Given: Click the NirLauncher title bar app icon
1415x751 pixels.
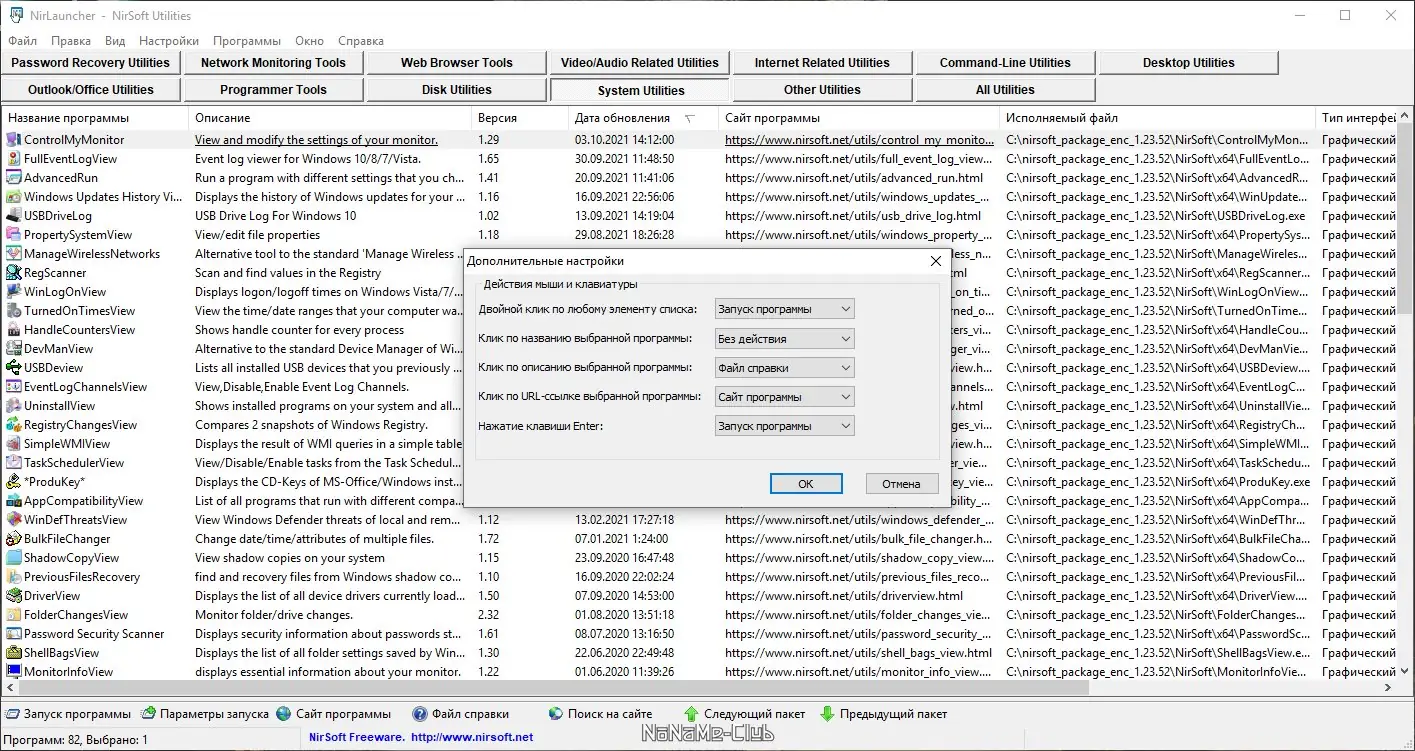Looking at the screenshot, I should pyautogui.click(x=16, y=15).
